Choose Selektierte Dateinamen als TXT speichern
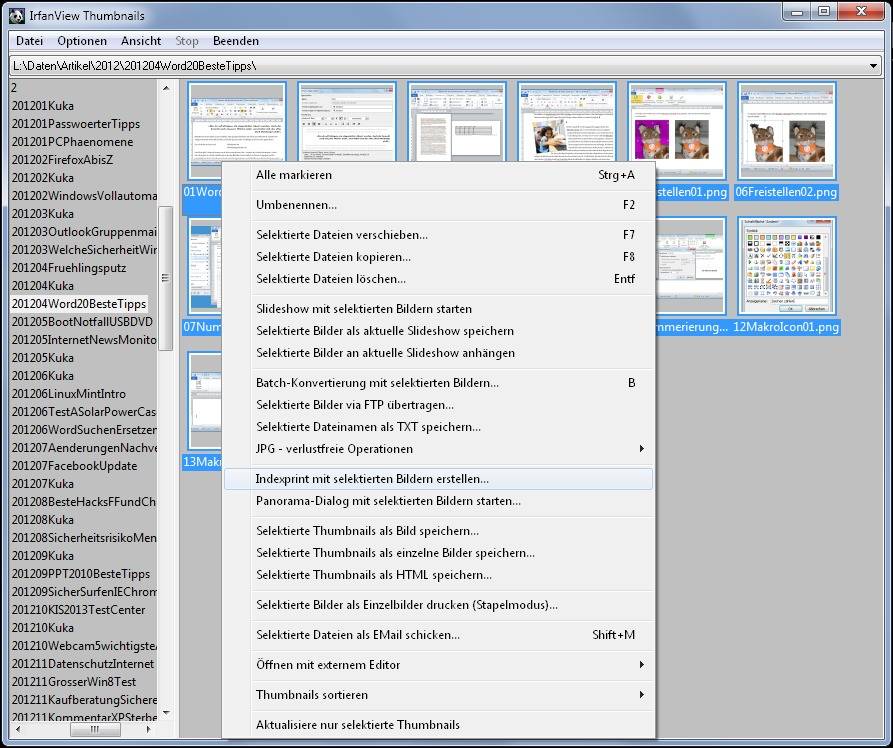 coord(439,427)
